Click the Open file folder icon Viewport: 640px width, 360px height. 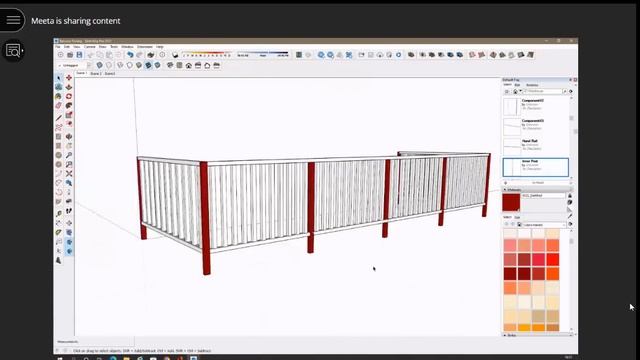tap(70, 55)
